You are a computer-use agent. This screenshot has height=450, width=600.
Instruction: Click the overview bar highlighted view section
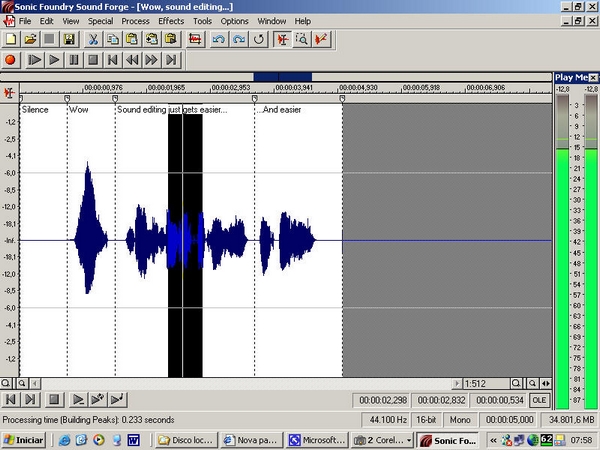pos(283,77)
